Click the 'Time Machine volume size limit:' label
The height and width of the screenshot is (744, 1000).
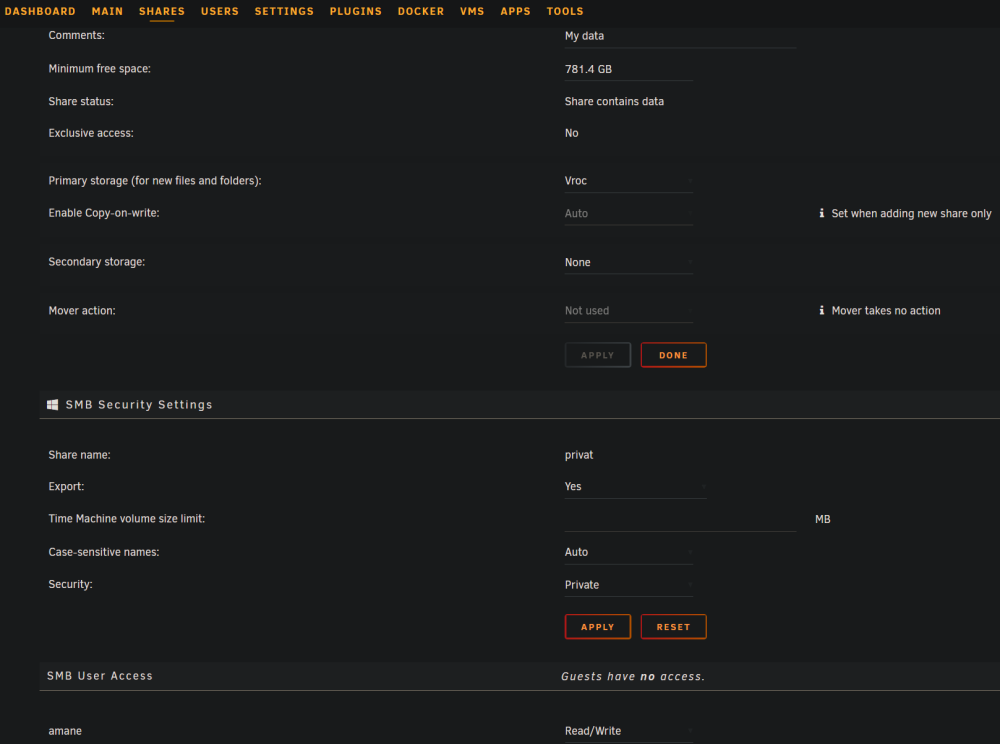127,519
